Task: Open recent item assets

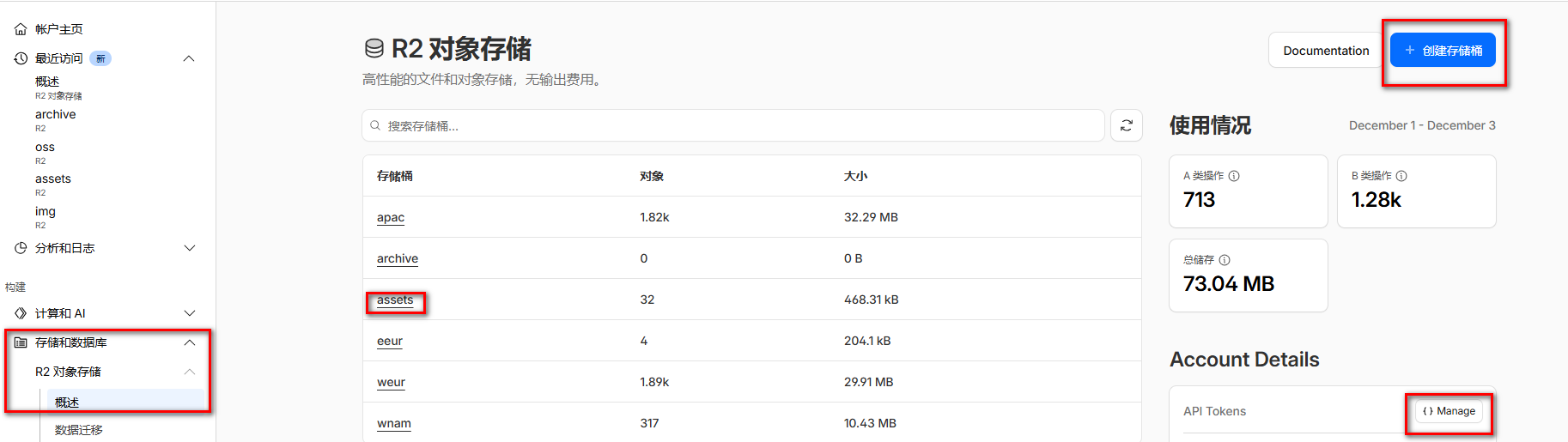Action: coord(53,185)
